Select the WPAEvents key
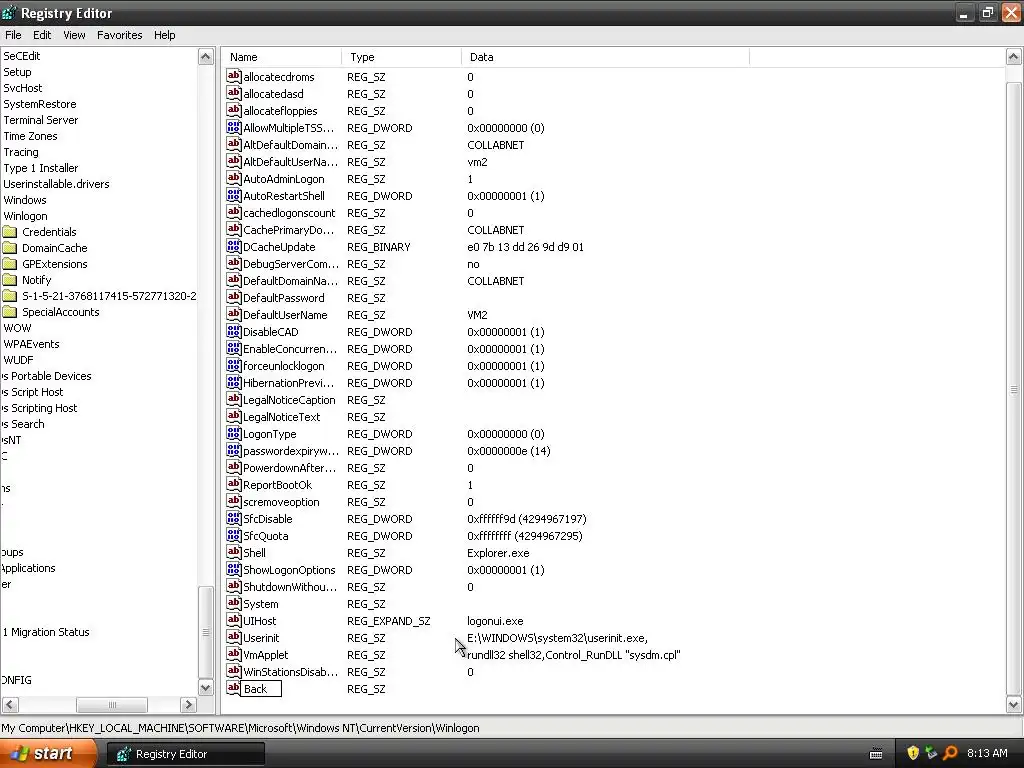The image size is (1024, 768). (x=31, y=344)
